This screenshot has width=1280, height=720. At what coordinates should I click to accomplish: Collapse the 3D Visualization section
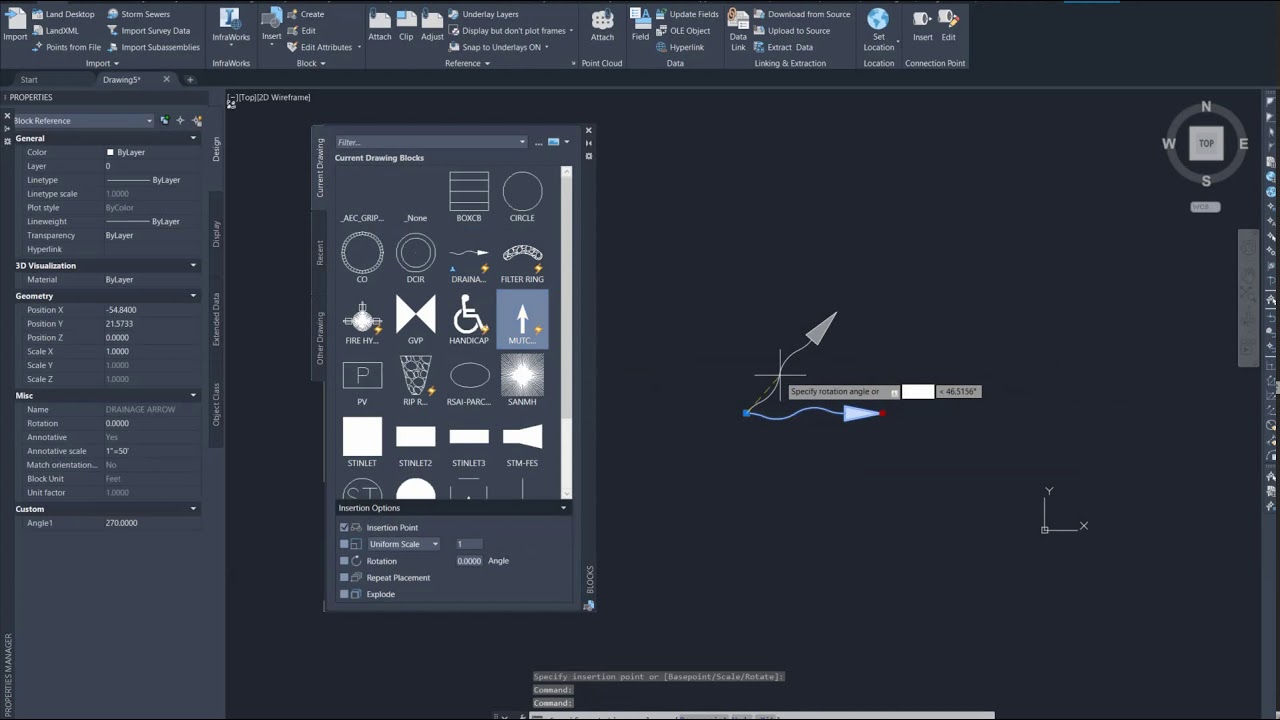pyautogui.click(x=193, y=265)
